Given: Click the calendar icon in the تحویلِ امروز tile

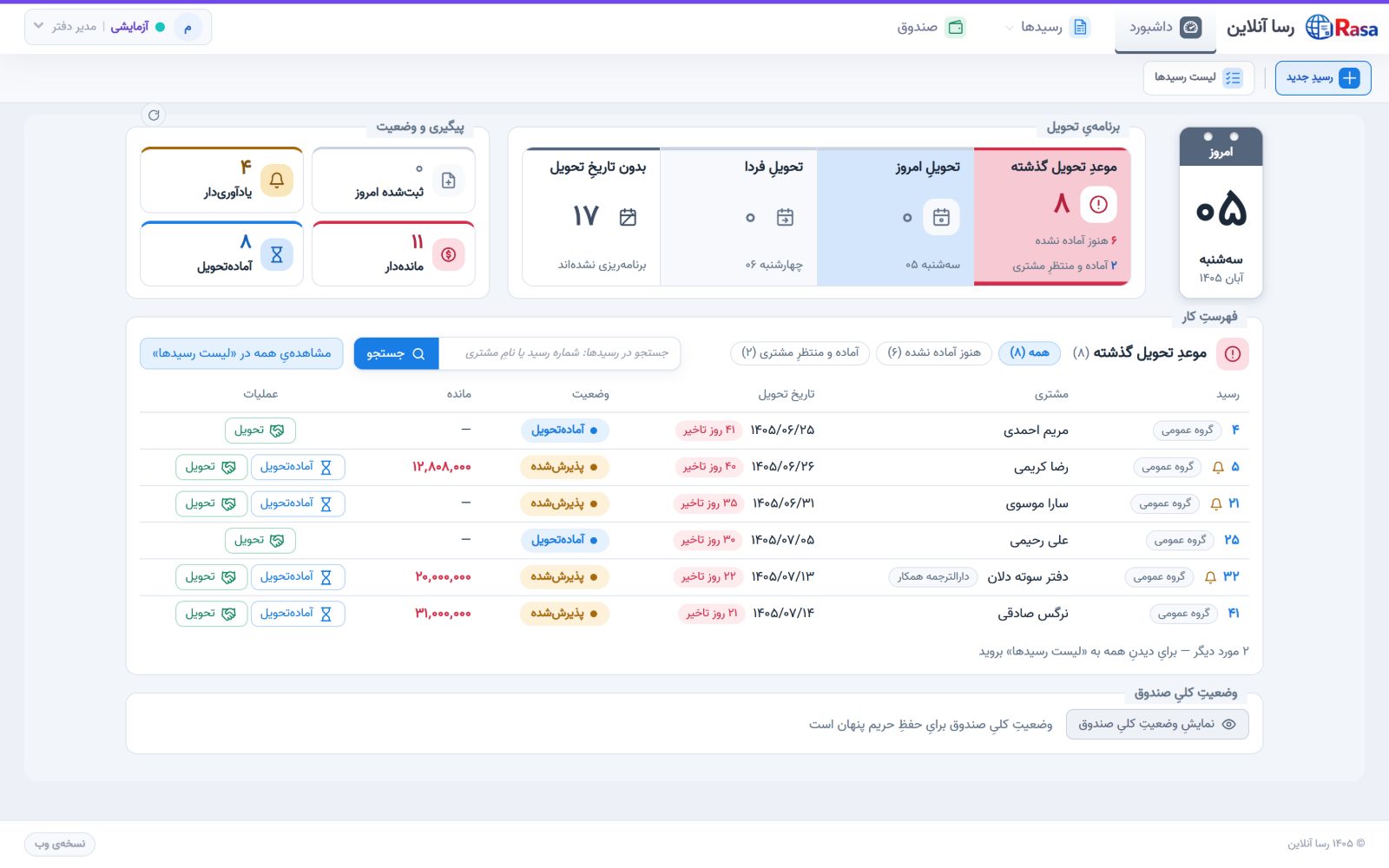Looking at the screenshot, I should tap(941, 217).
